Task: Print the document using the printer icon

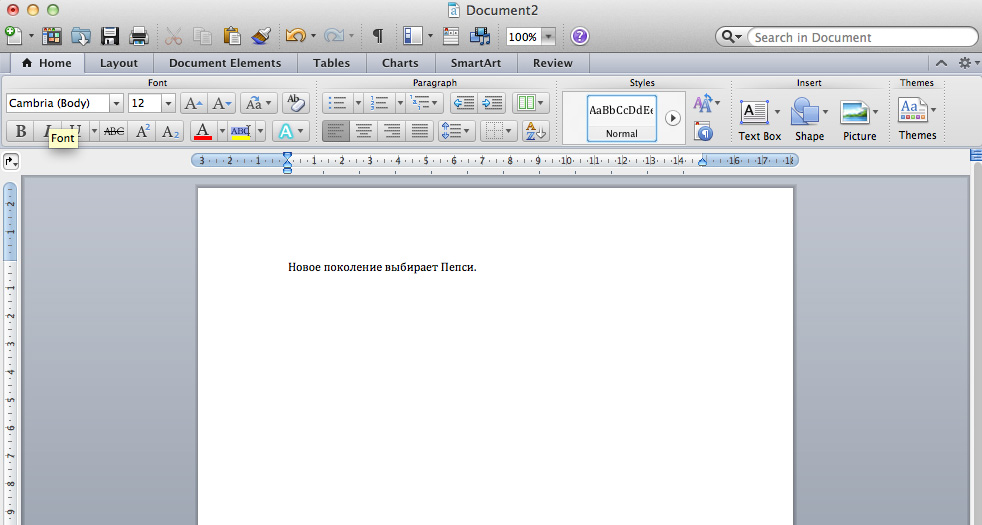Action: click(x=139, y=37)
